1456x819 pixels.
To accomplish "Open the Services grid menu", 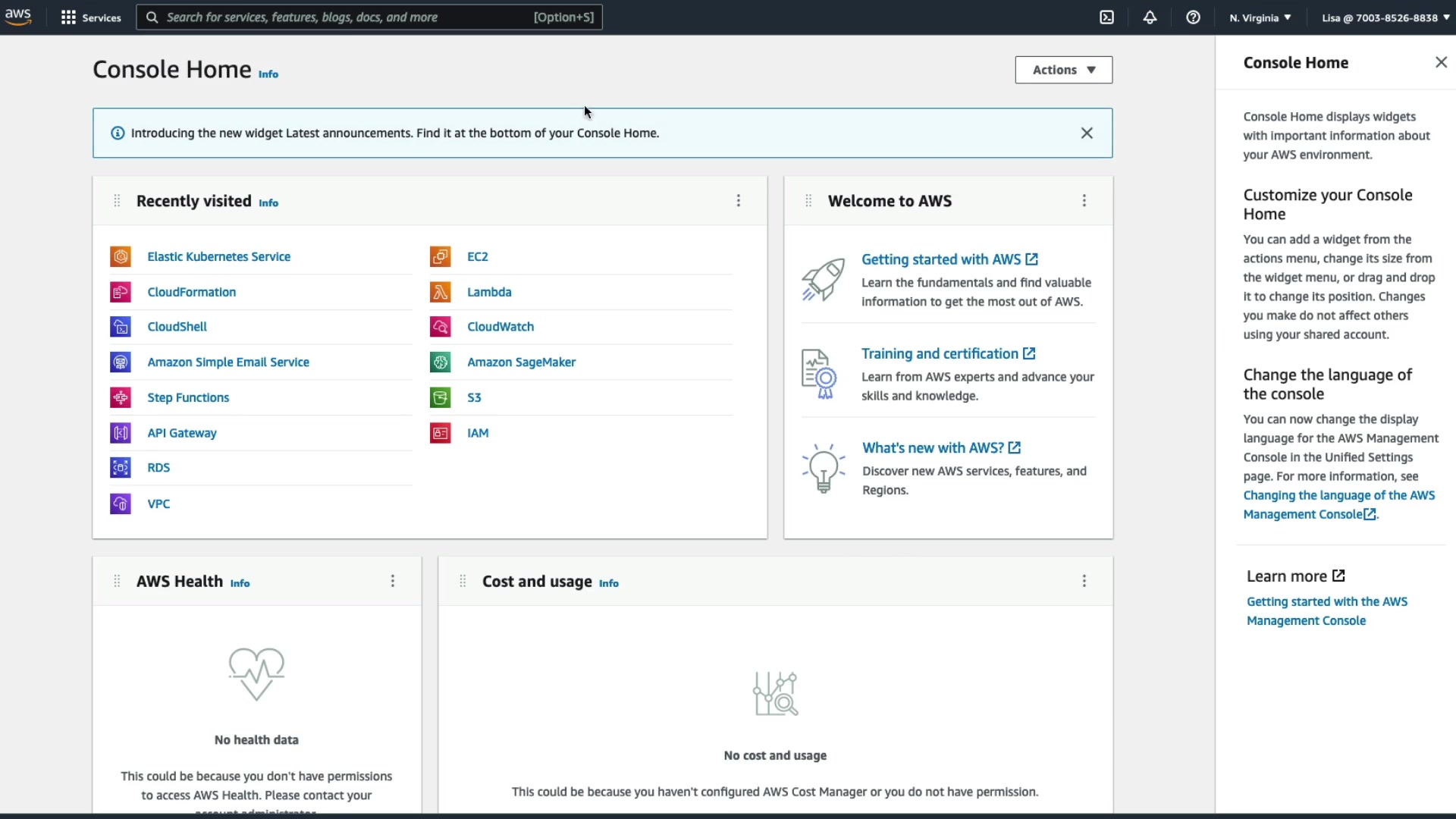I will tap(90, 17).
